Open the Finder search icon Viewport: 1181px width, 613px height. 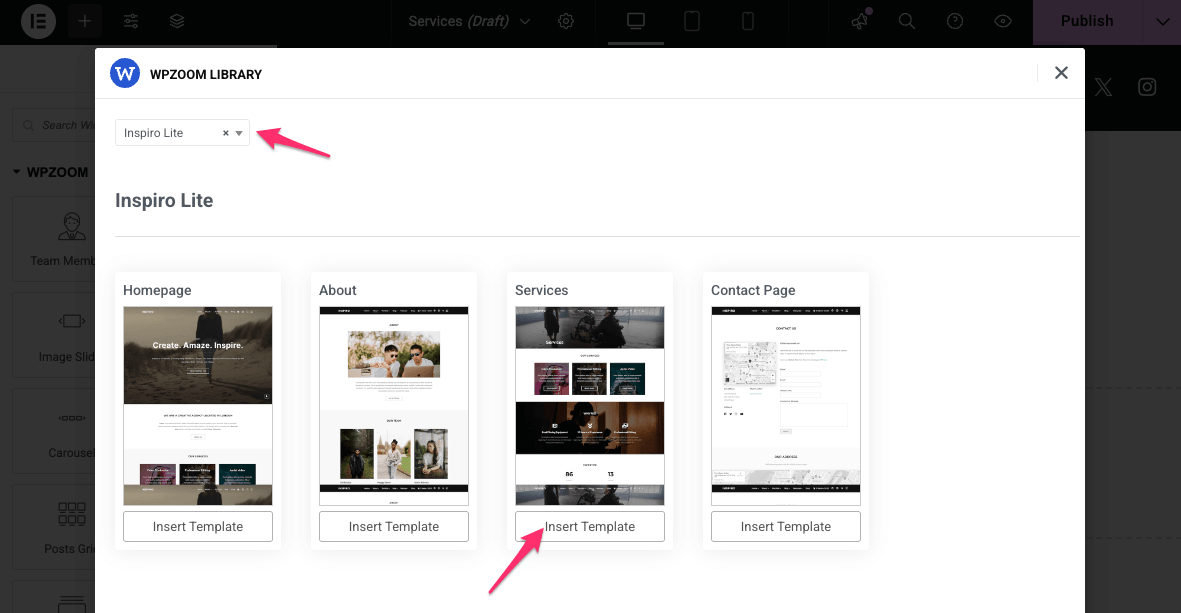pos(907,21)
